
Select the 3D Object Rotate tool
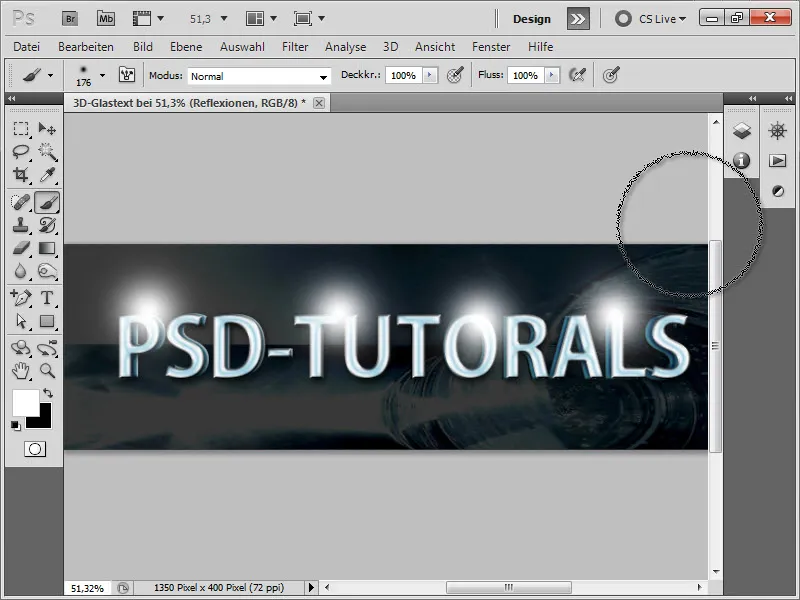[x=21, y=348]
